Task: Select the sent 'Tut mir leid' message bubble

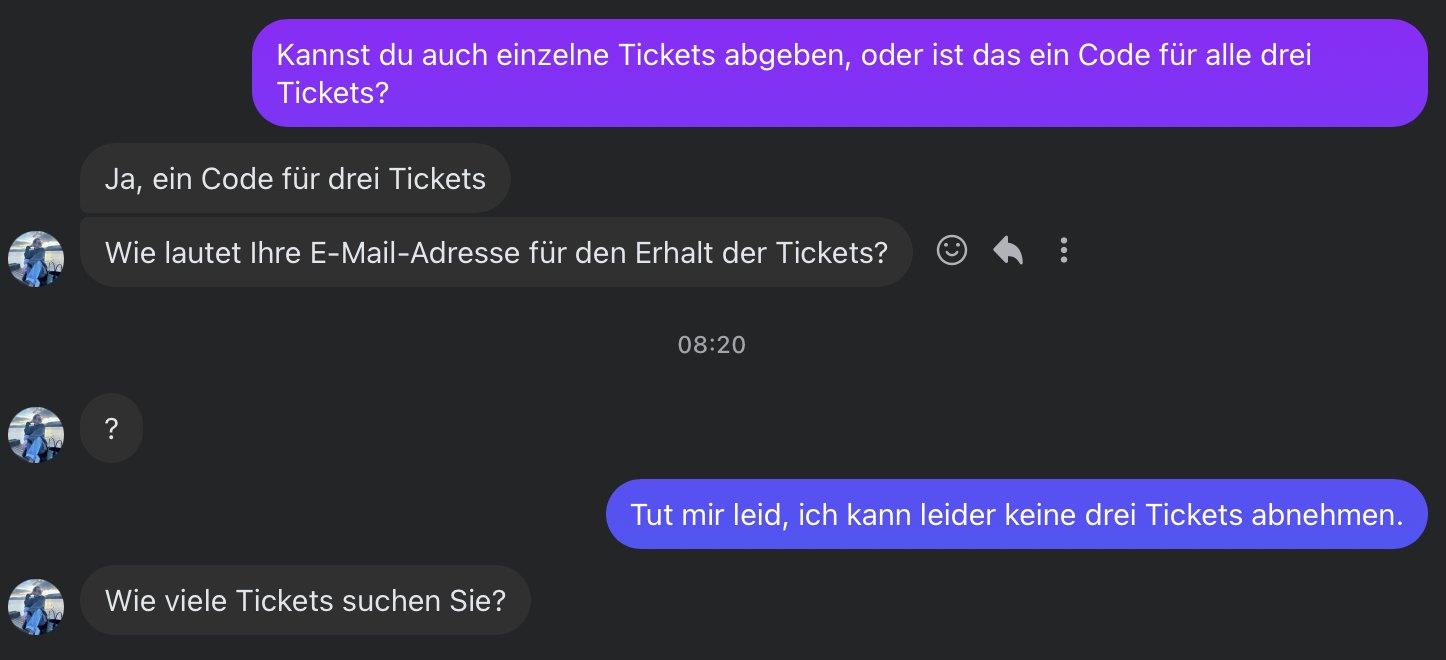Action: coord(1016,514)
